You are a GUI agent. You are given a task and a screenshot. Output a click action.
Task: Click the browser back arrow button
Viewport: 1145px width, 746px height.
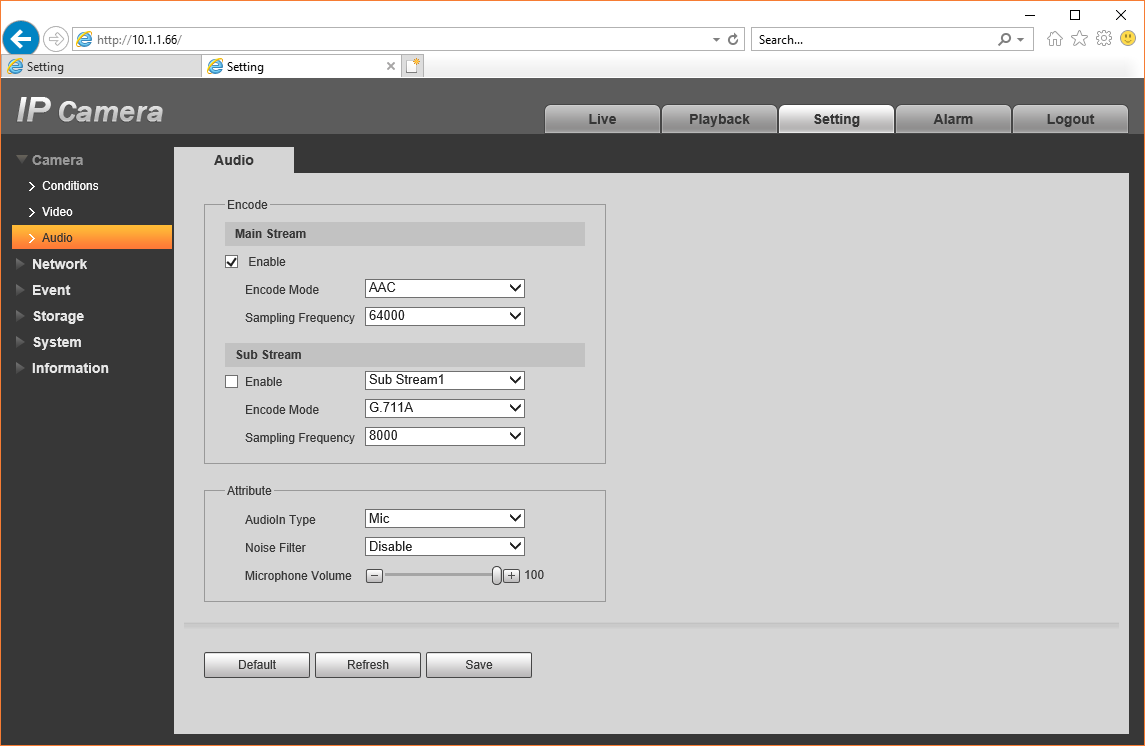pyautogui.click(x=20, y=38)
